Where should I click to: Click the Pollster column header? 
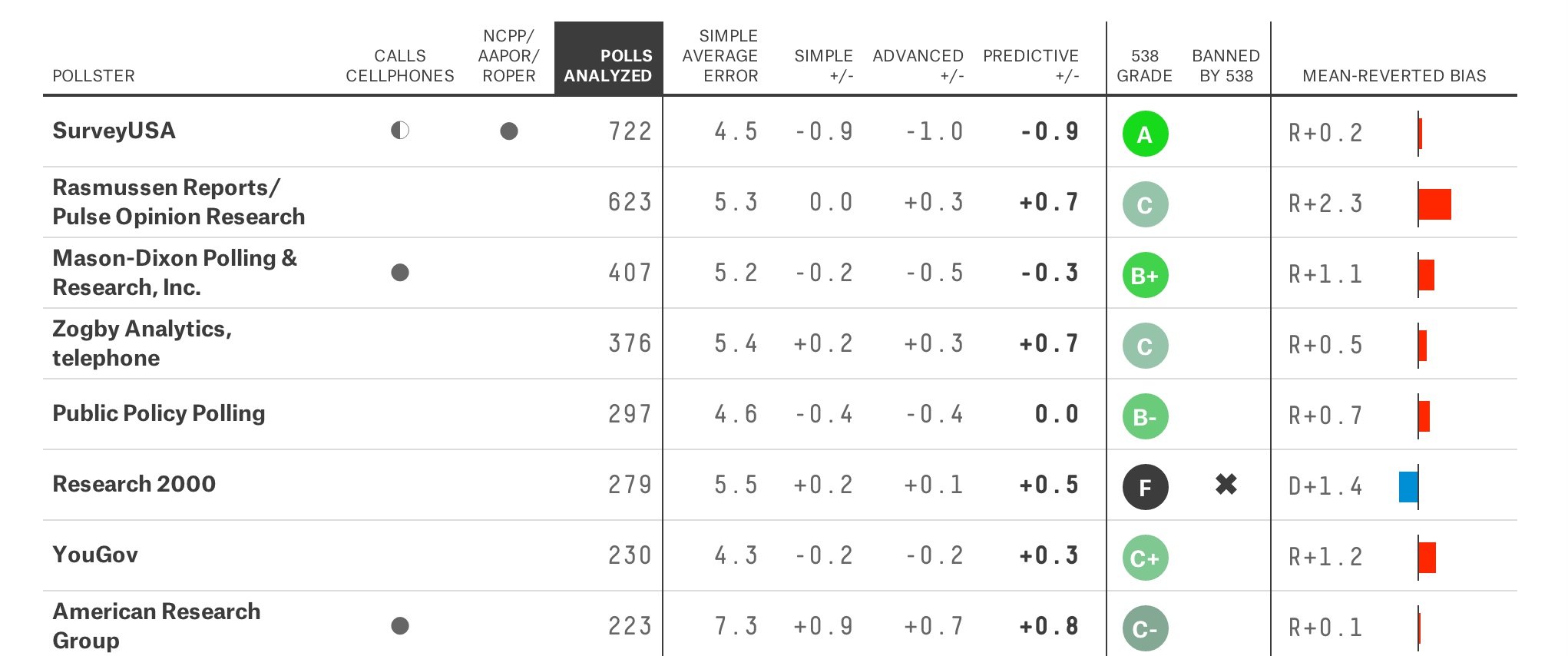pyautogui.click(x=94, y=76)
